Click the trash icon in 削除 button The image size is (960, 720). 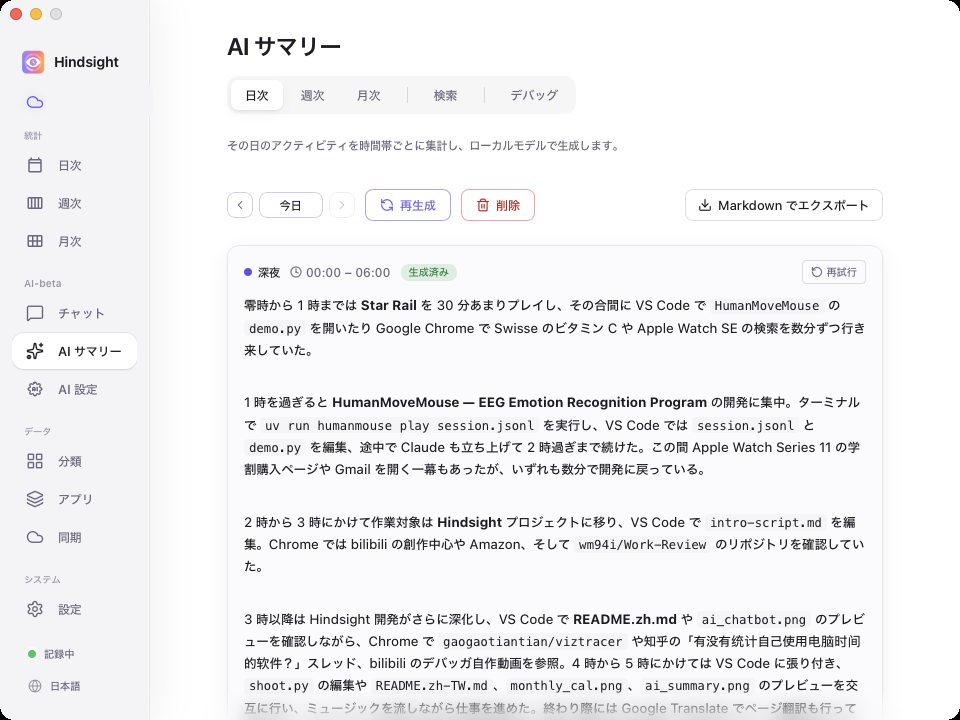point(483,205)
